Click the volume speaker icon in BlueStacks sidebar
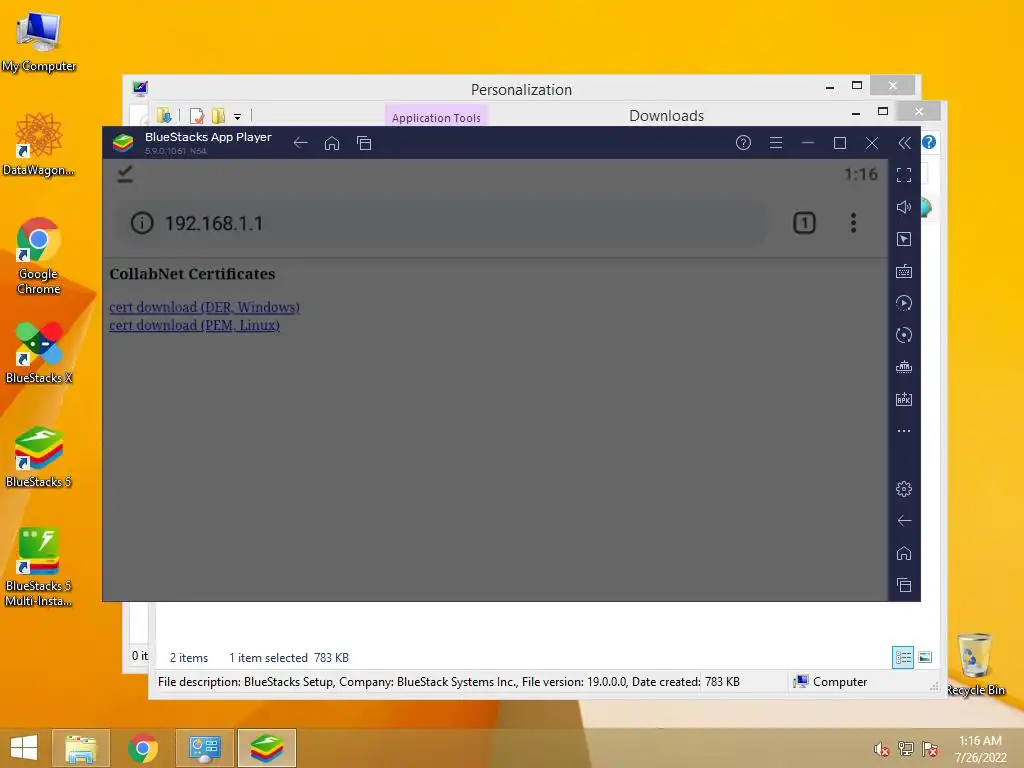This screenshot has width=1024, height=768. pyautogui.click(x=904, y=207)
